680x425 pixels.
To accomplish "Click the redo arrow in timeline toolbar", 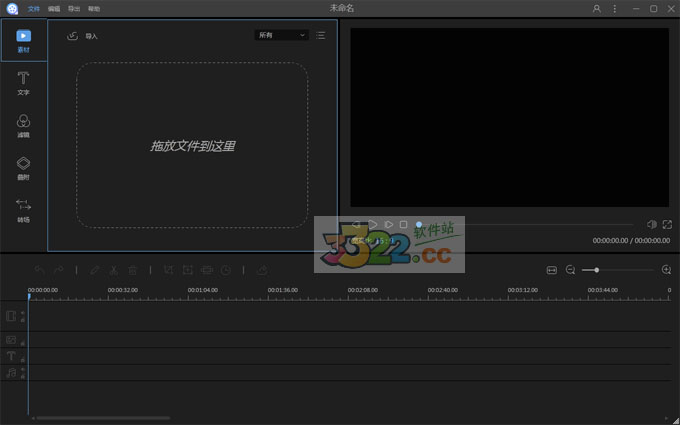I will pos(59,270).
